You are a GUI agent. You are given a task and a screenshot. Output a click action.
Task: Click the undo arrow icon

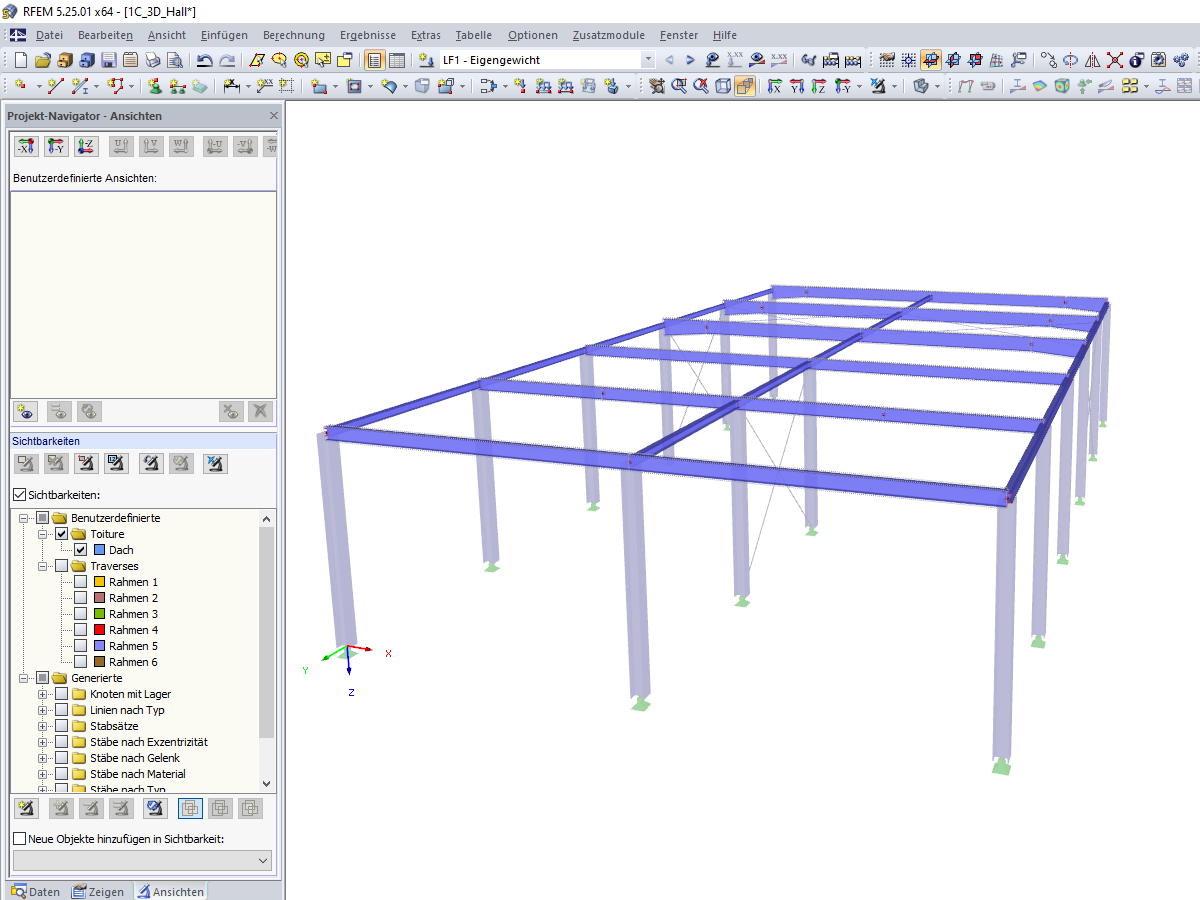click(x=204, y=60)
